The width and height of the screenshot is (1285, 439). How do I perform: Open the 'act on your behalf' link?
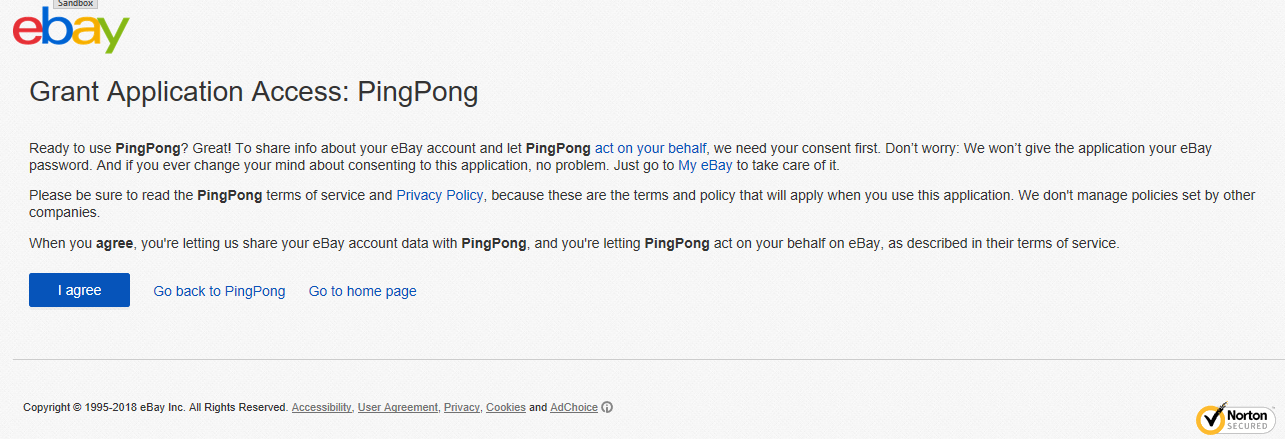click(650, 148)
